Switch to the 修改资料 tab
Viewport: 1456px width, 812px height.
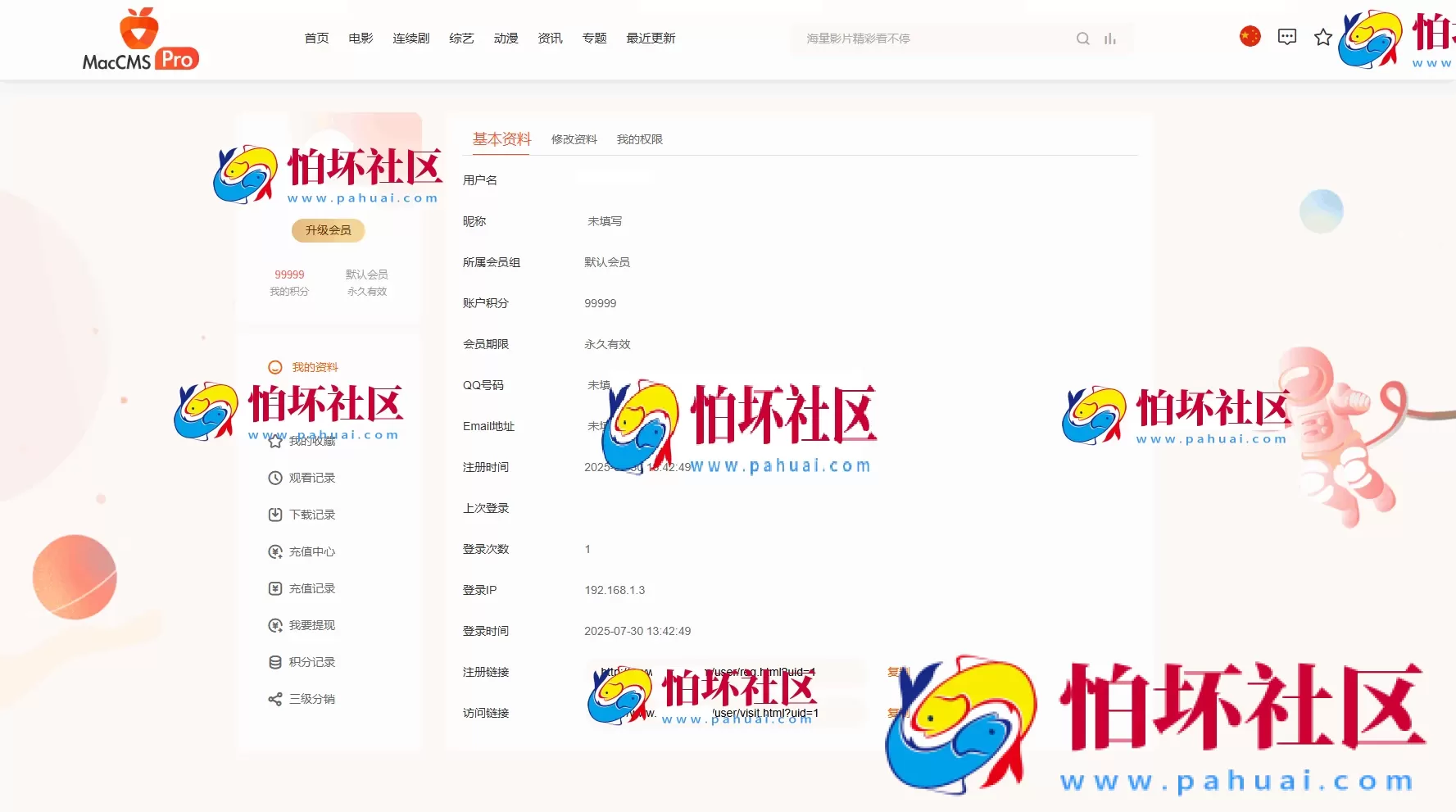[573, 139]
